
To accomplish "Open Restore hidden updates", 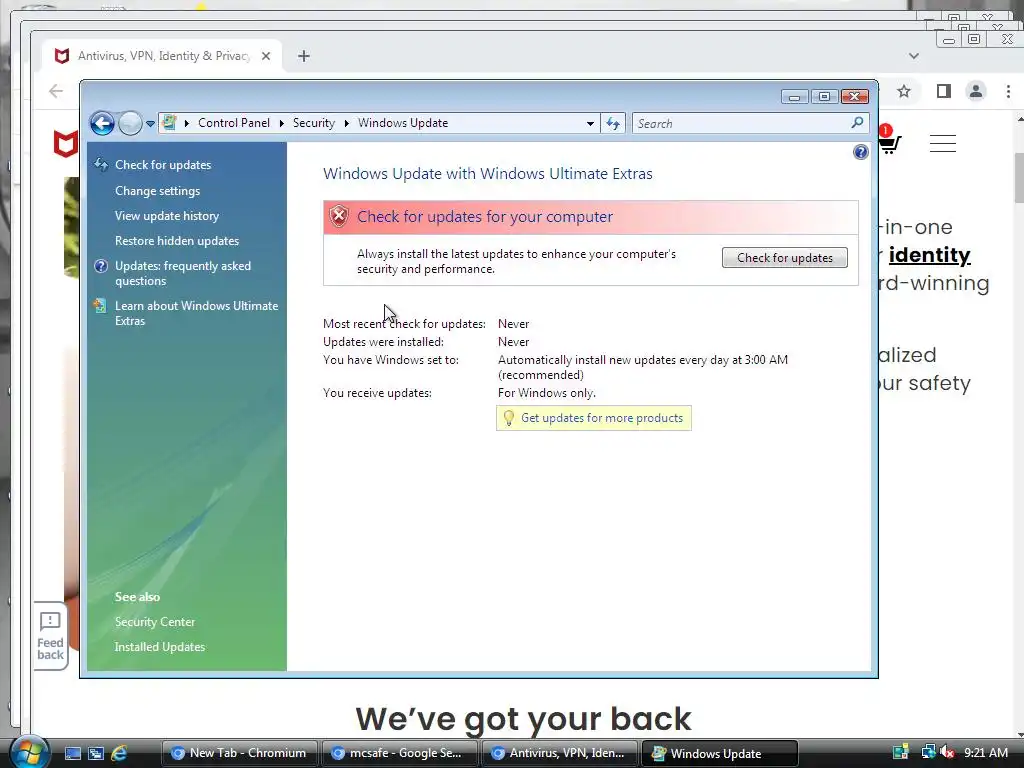I will click(177, 240).
